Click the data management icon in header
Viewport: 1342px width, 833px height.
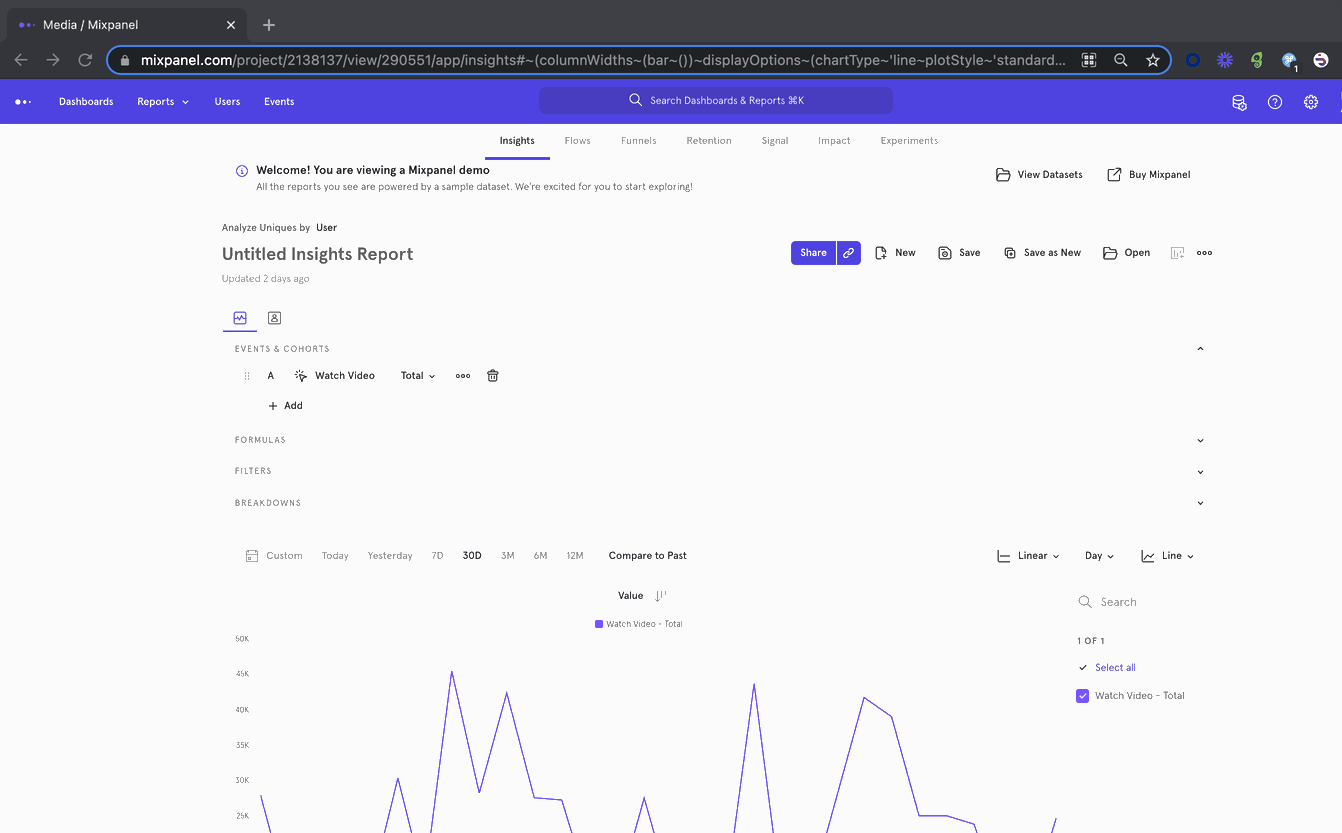tap(1238, 102)
